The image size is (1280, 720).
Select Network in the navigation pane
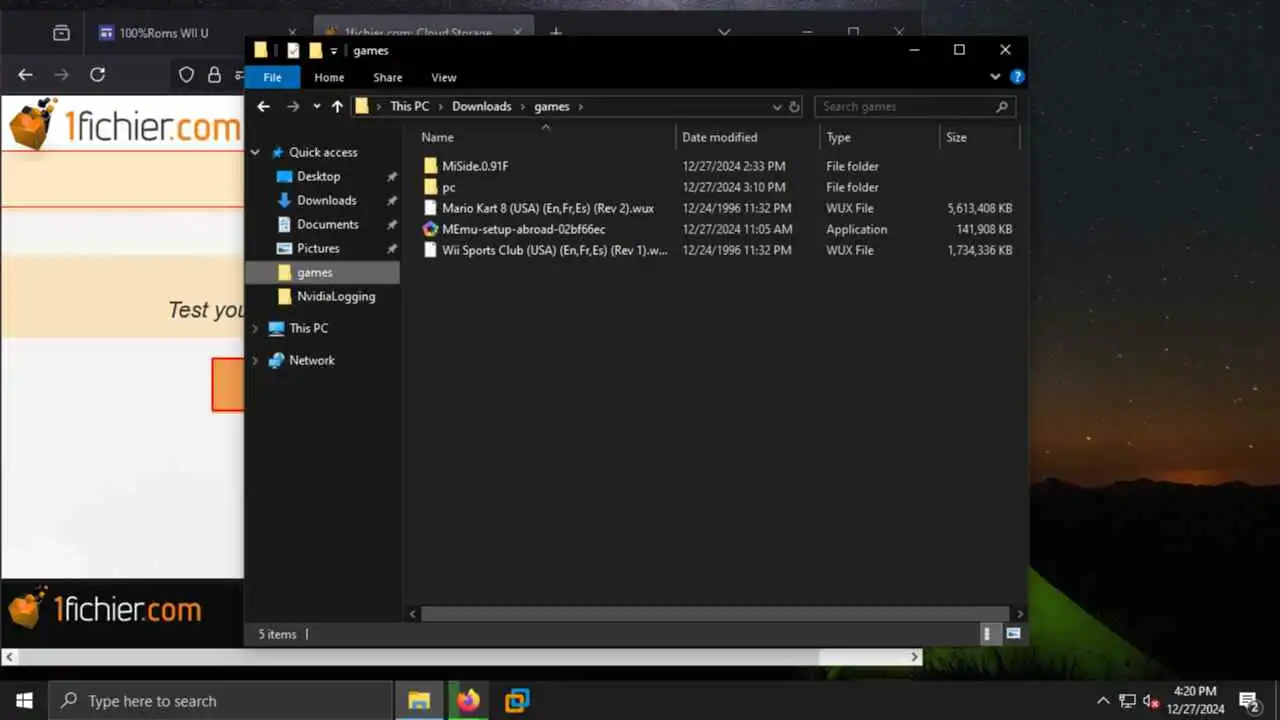coord(311,360)
